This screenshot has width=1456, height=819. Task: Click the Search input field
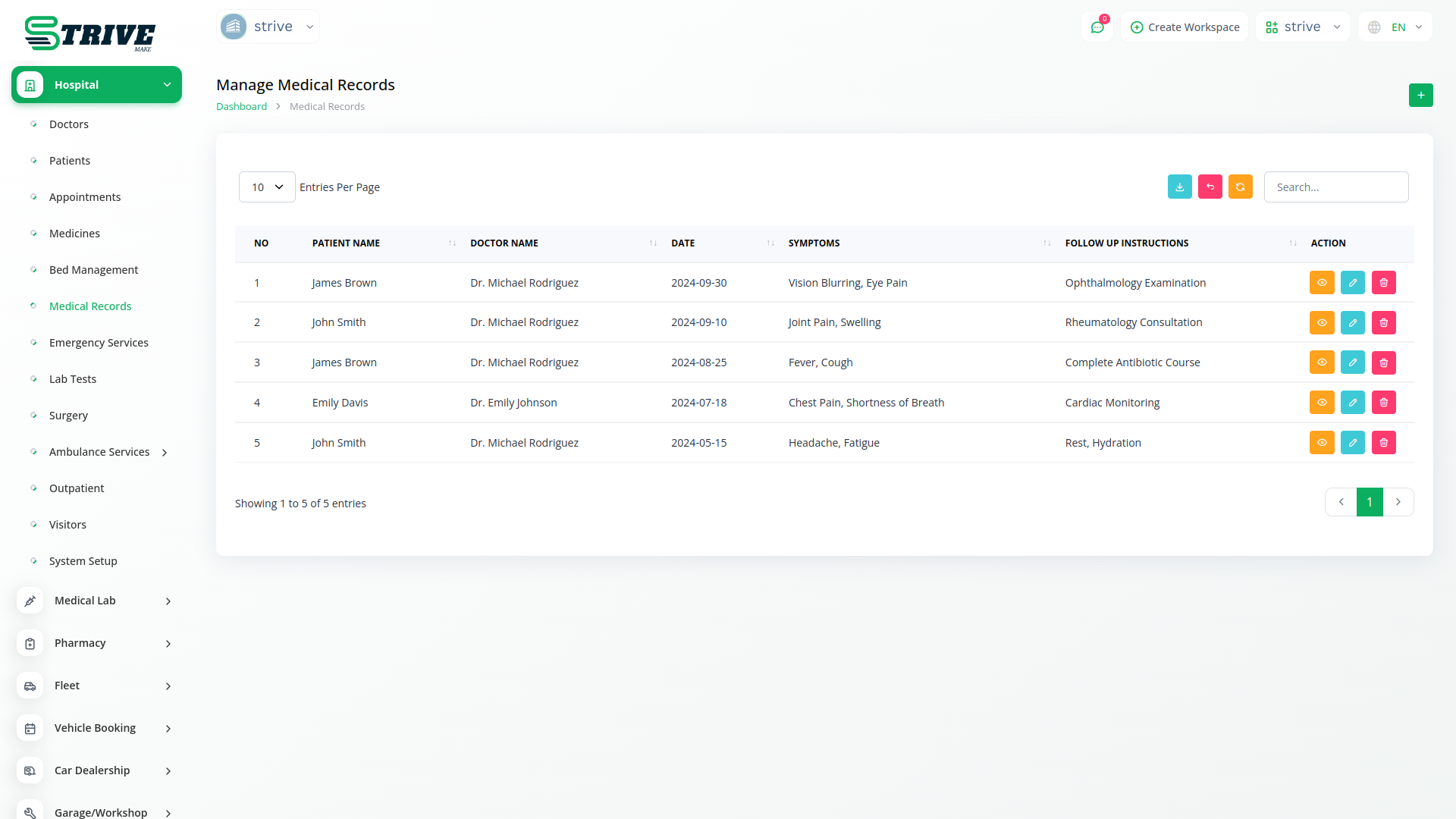1335,187
